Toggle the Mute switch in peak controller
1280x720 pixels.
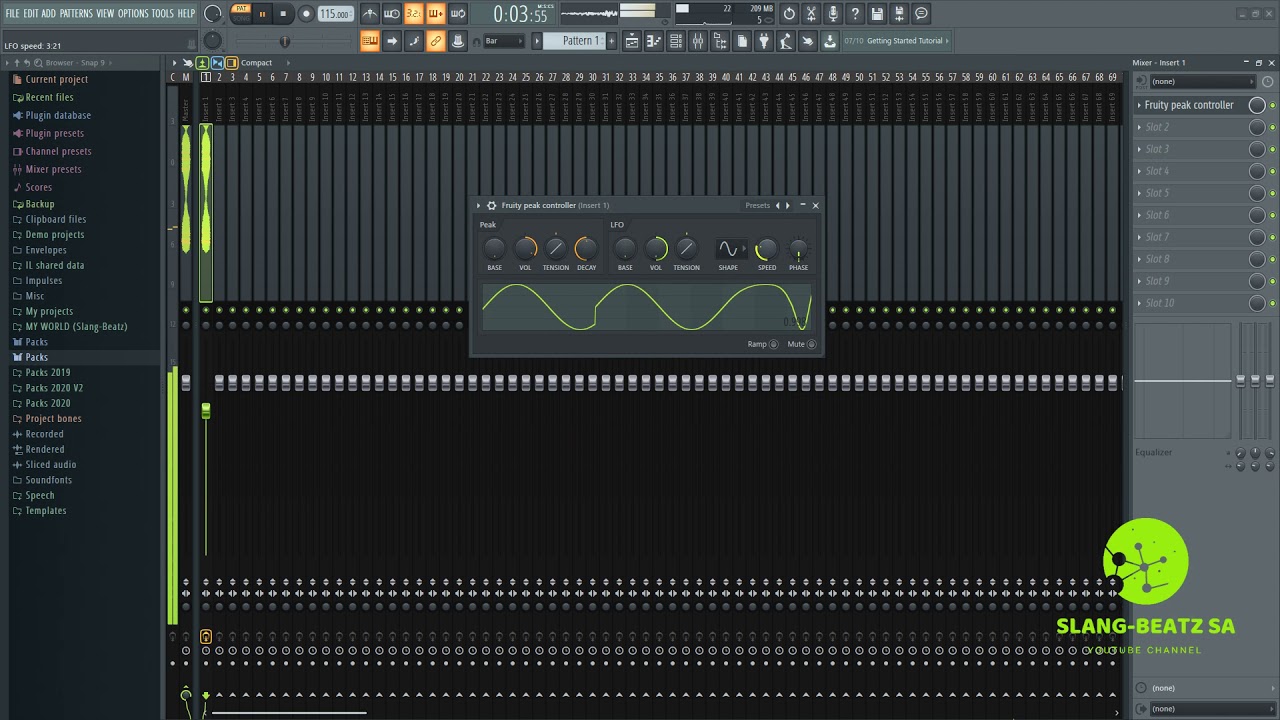tap(811, 345)
